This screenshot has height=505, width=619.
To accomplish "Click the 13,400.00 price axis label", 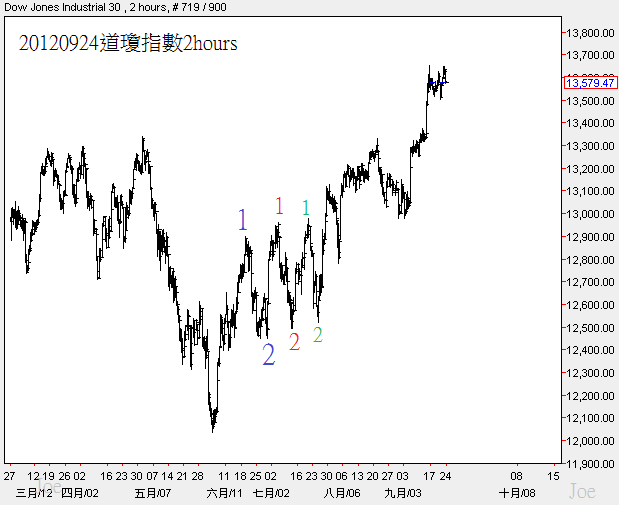I will tap(590, 123).
